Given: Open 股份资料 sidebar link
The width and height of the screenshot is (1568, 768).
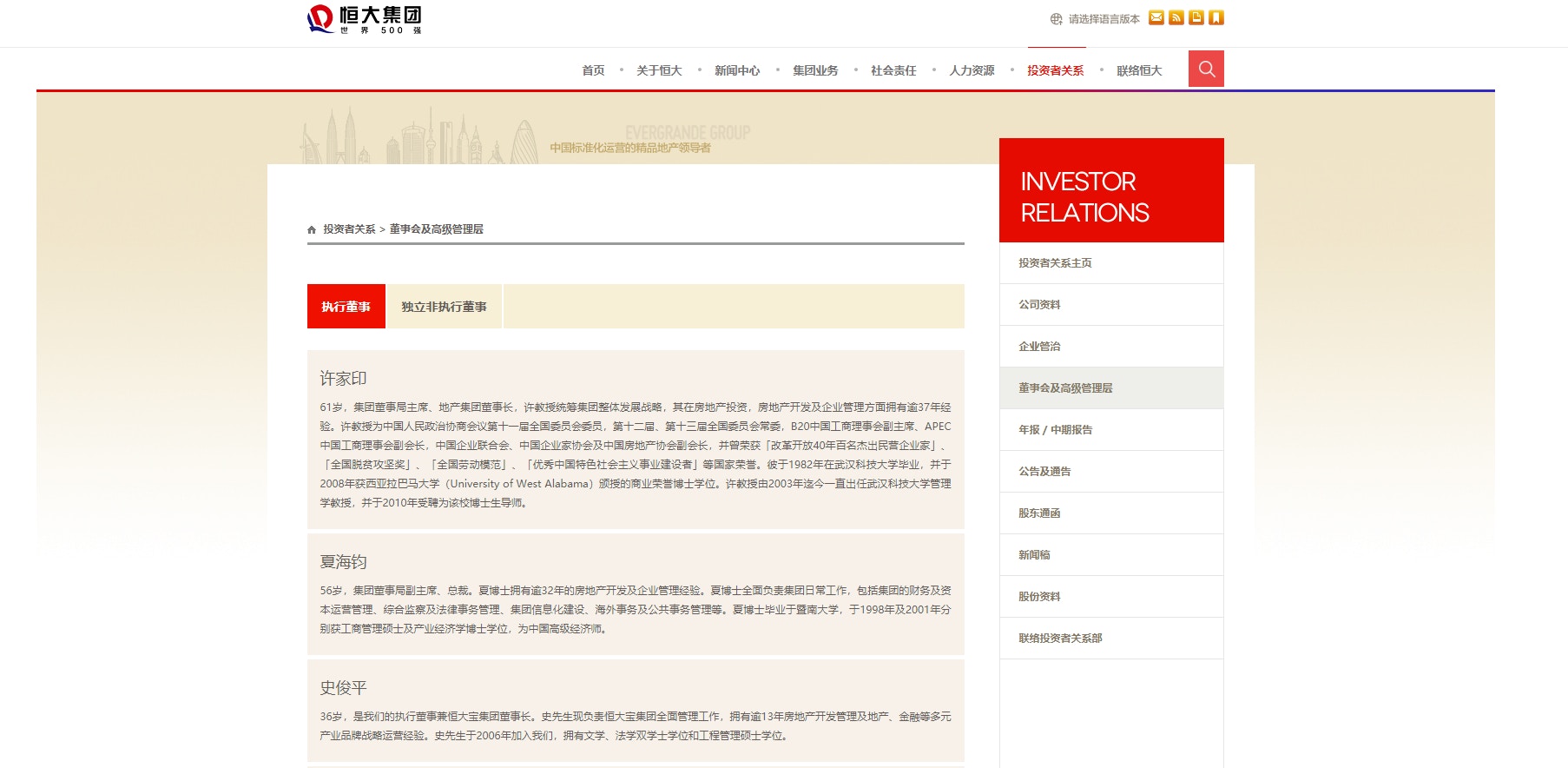Looking at the screenshot, I should [x=1111, y=597].
